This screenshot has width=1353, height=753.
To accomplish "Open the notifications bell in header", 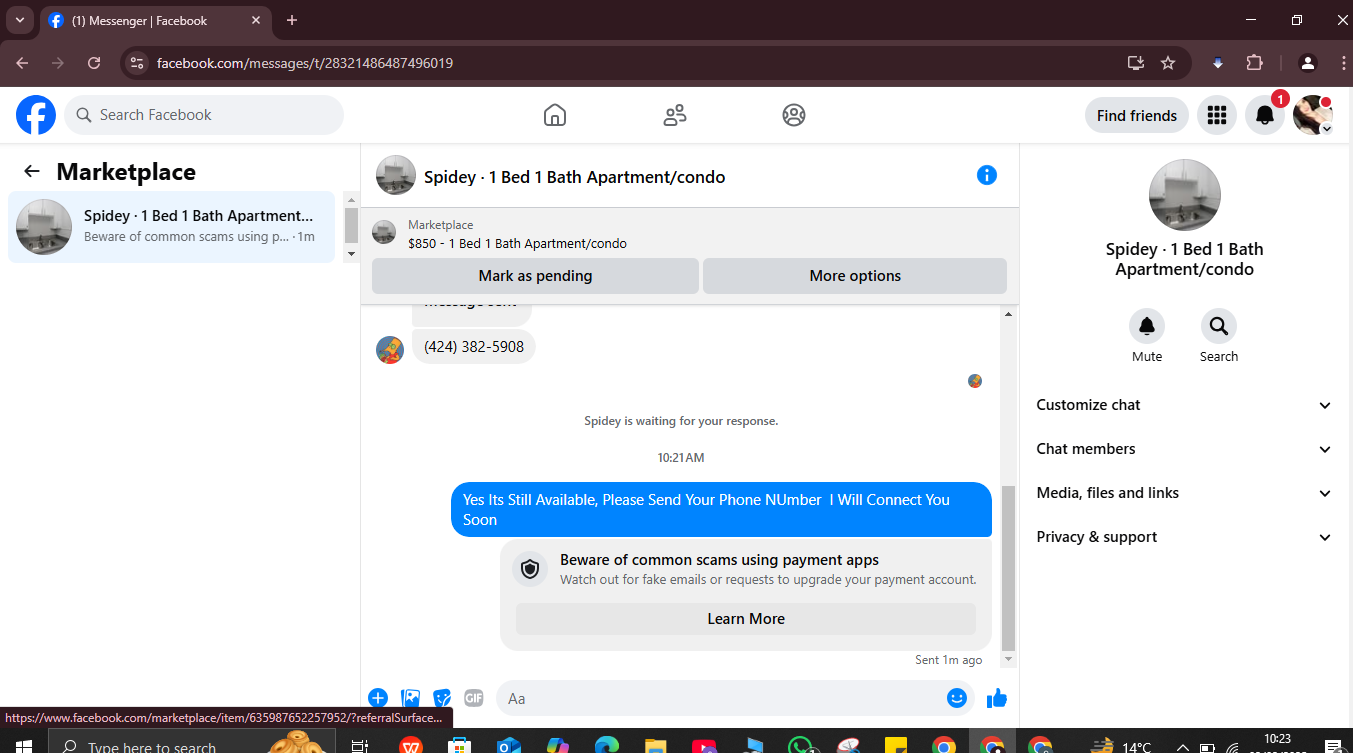I will click(1265, 115).
